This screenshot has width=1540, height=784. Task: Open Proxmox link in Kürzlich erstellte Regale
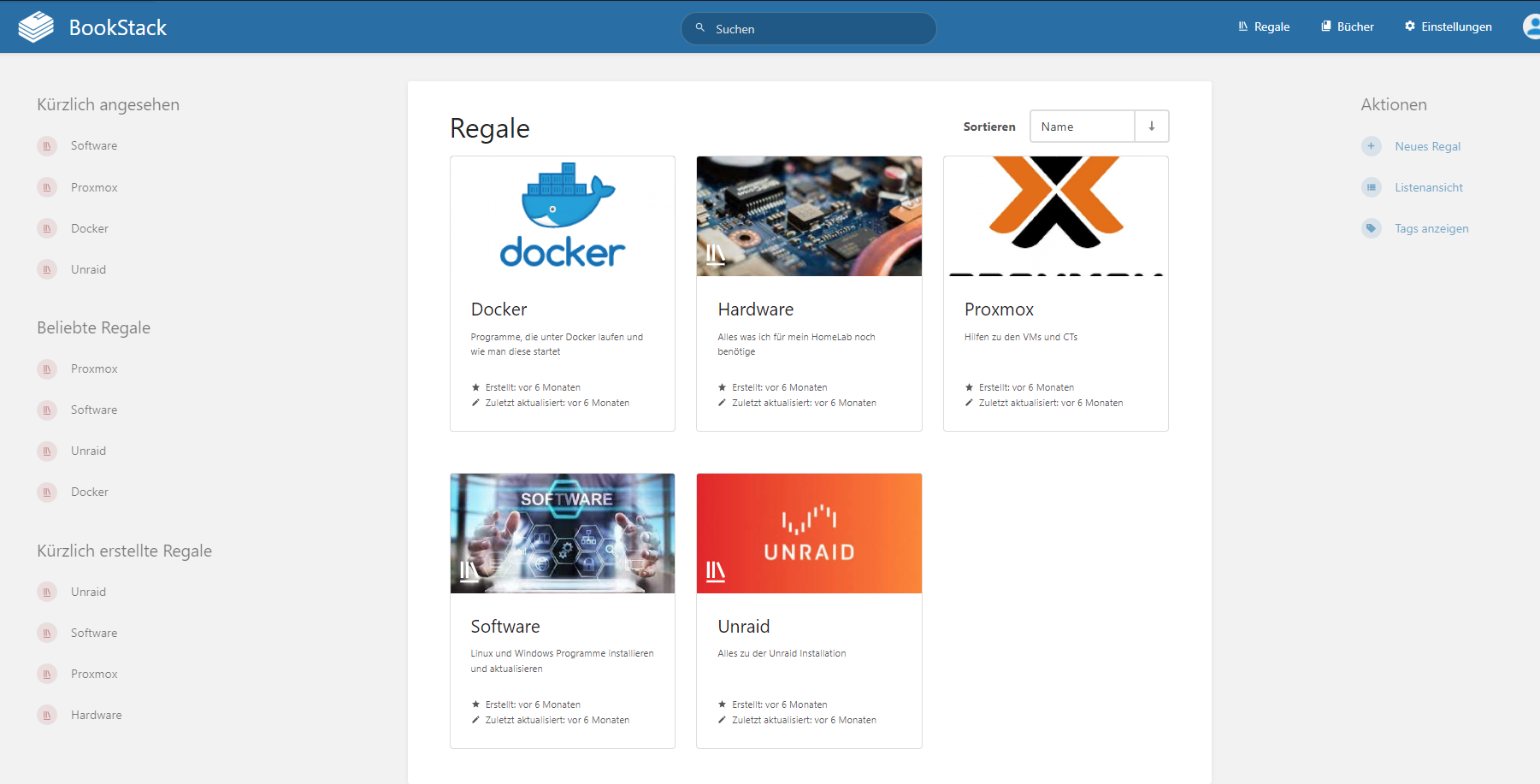(x=94, y=674)
